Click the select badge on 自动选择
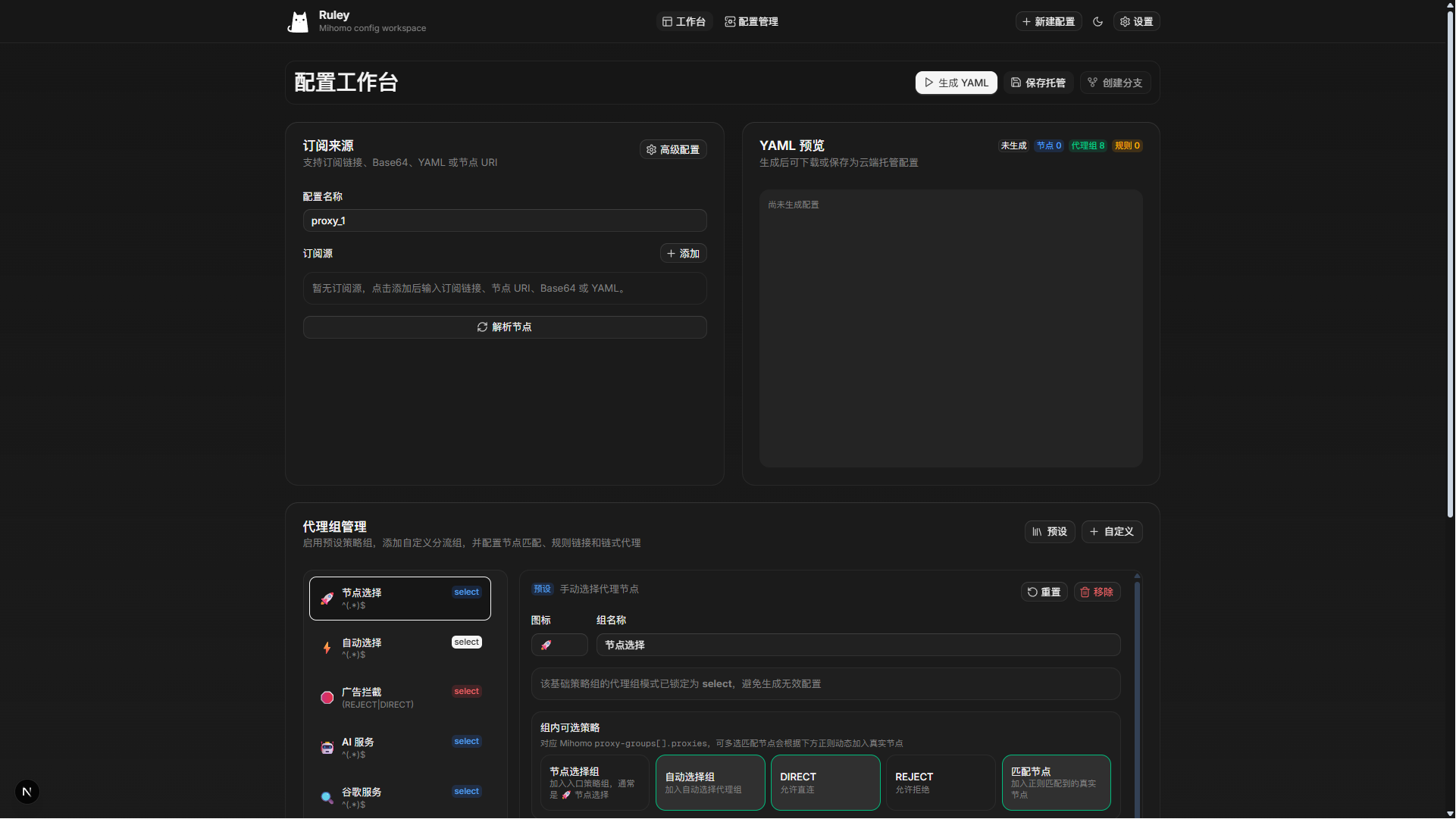 (467, 642)
